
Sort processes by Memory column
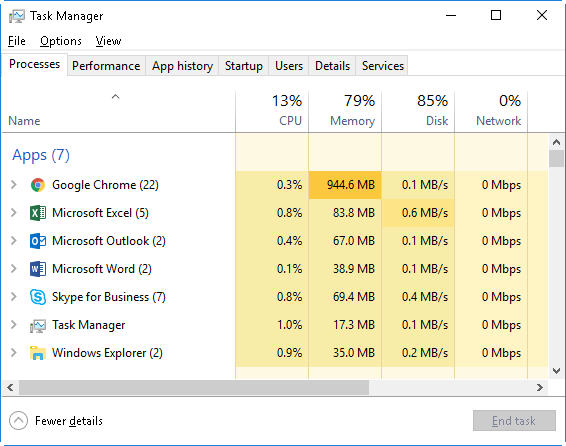(x=345, y=110)
